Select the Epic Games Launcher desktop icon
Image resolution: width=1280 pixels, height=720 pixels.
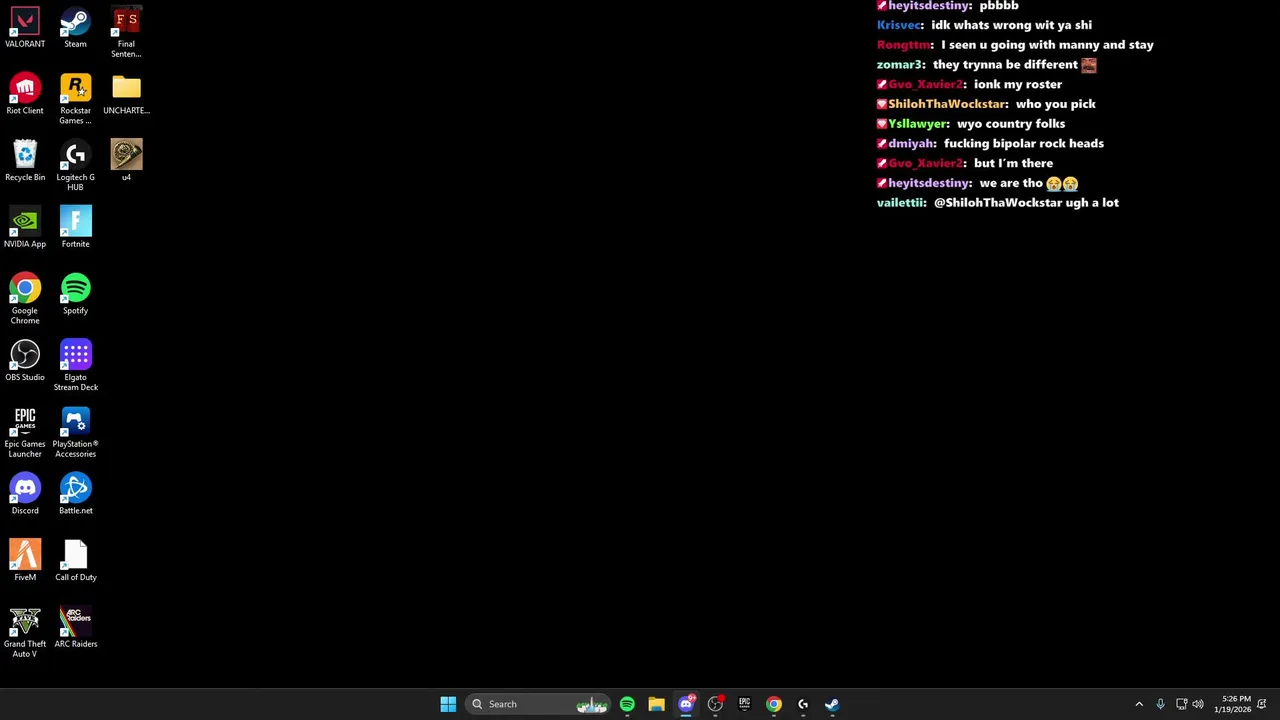pyautogui.click(x=25, y=433)
